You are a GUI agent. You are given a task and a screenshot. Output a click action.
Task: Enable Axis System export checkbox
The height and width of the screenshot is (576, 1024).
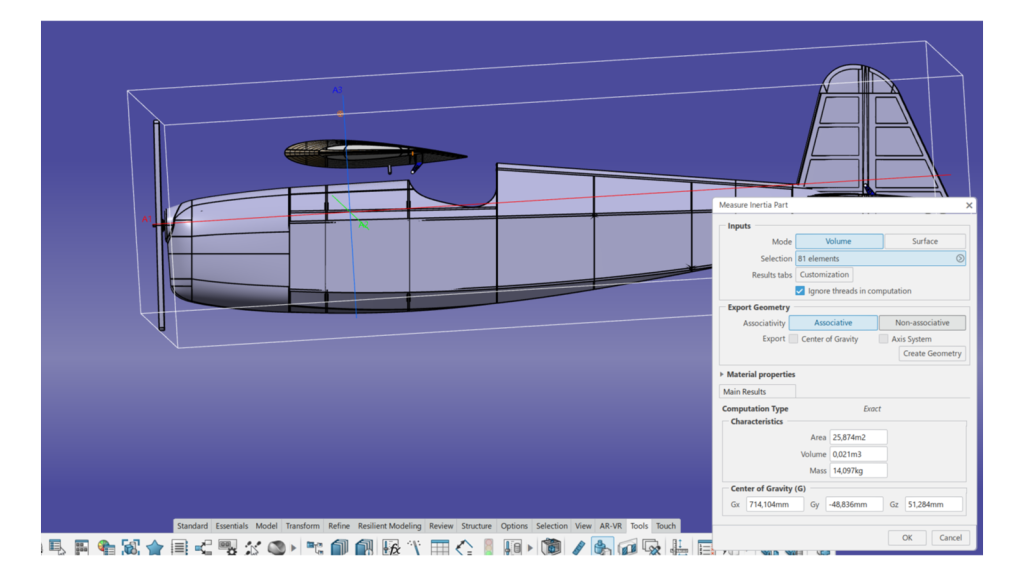click(x=884, y=339)
